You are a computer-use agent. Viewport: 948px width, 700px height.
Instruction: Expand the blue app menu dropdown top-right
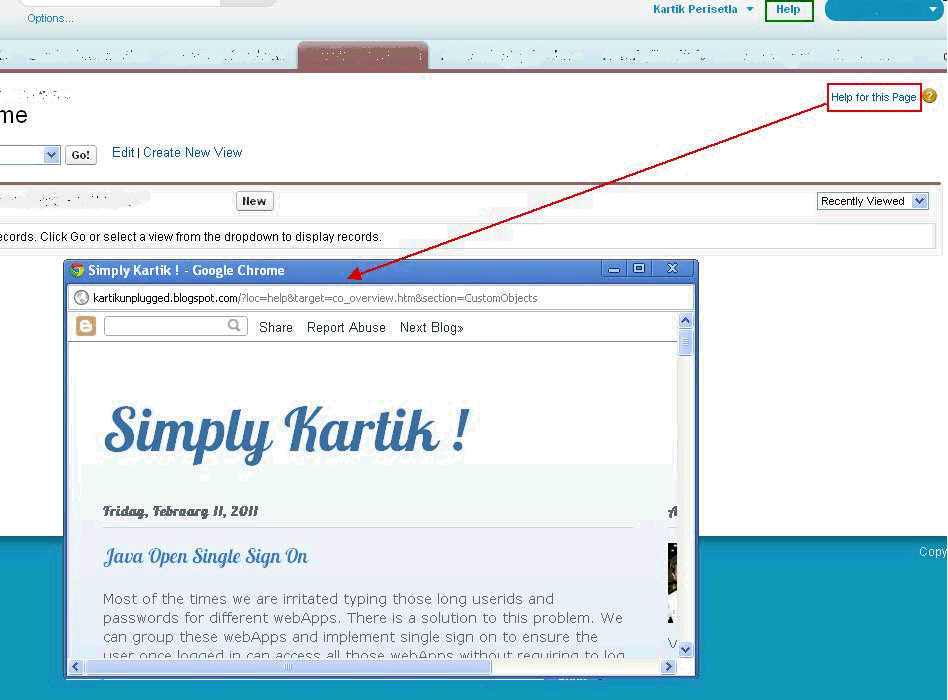pyautogui.click(x=933, y=10)
